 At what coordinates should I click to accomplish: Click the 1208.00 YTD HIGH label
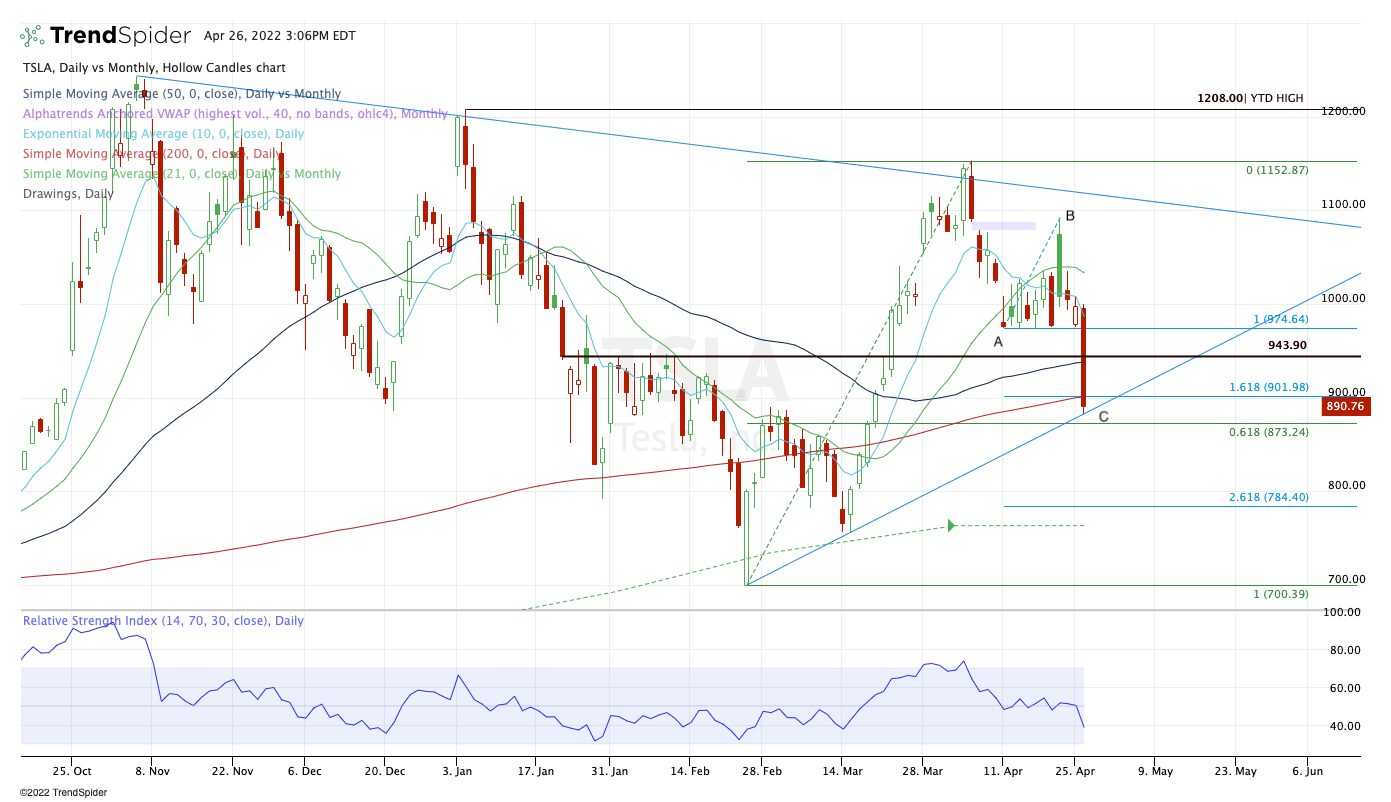coord(1250,98)
